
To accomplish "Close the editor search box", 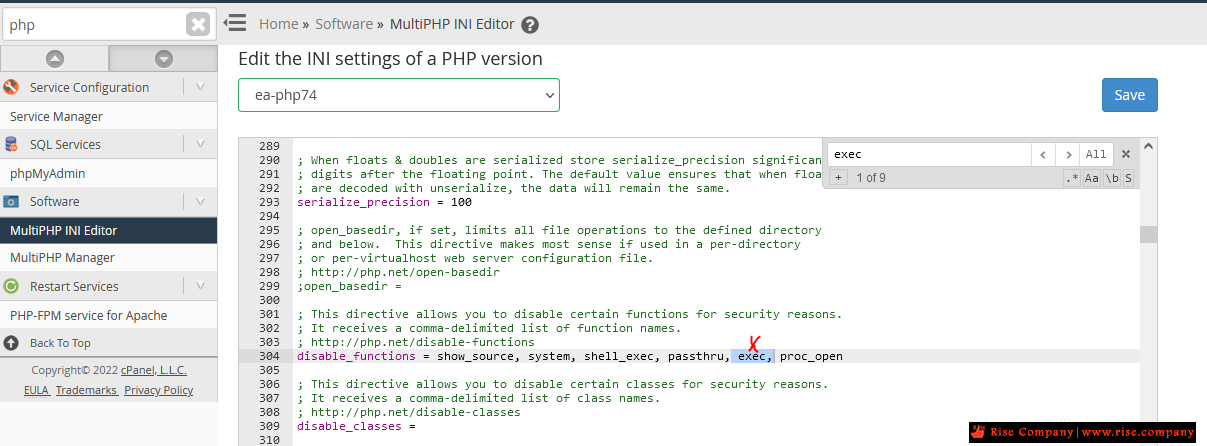I will click(x=1125, y=155).
